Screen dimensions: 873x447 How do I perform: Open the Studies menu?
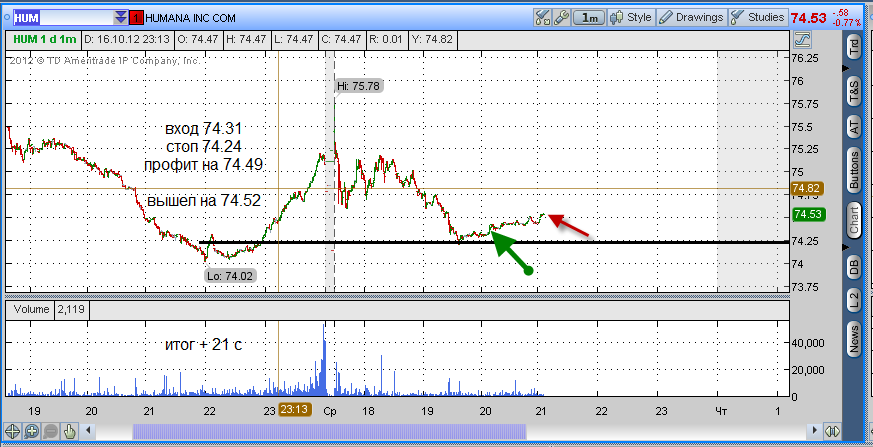[759, 18]
